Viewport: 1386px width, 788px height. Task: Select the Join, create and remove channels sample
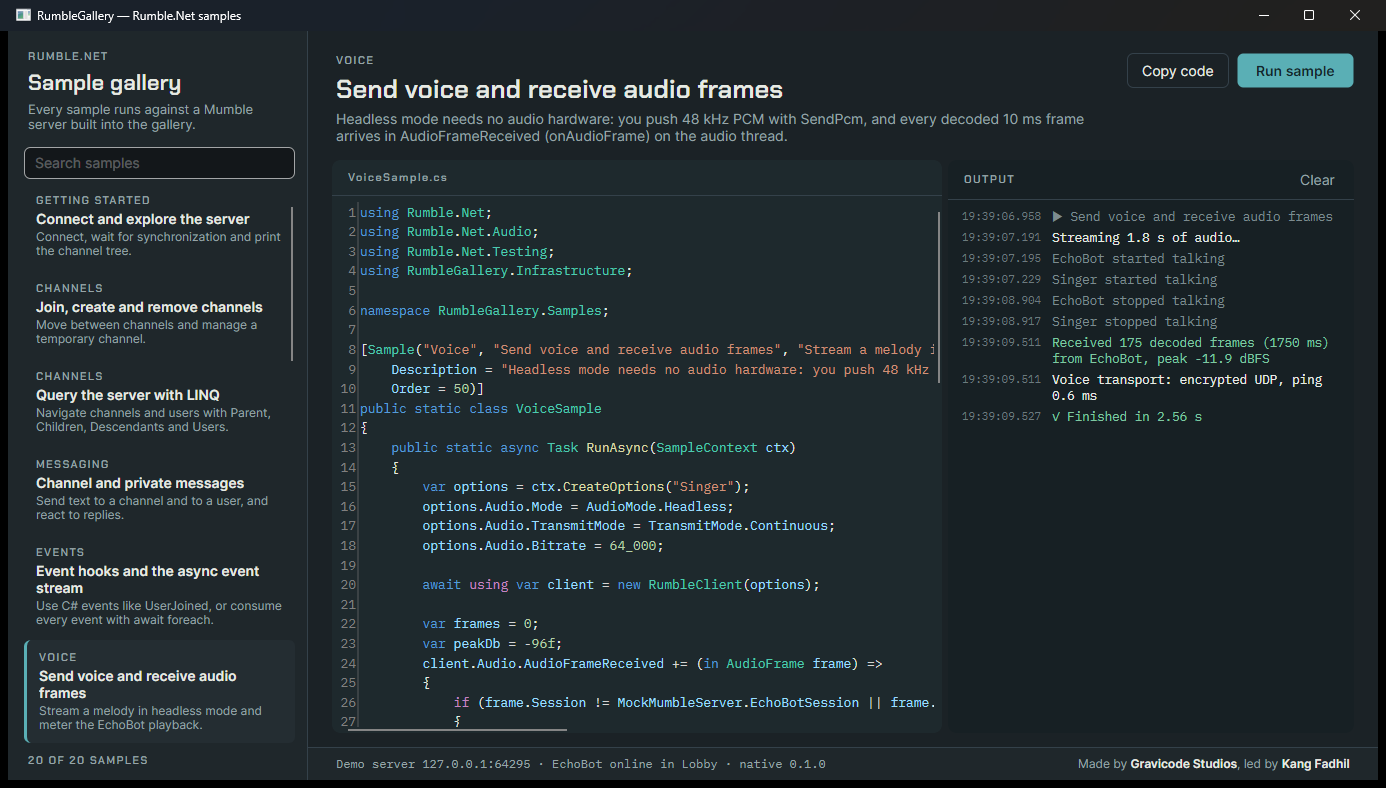[159, 313]
